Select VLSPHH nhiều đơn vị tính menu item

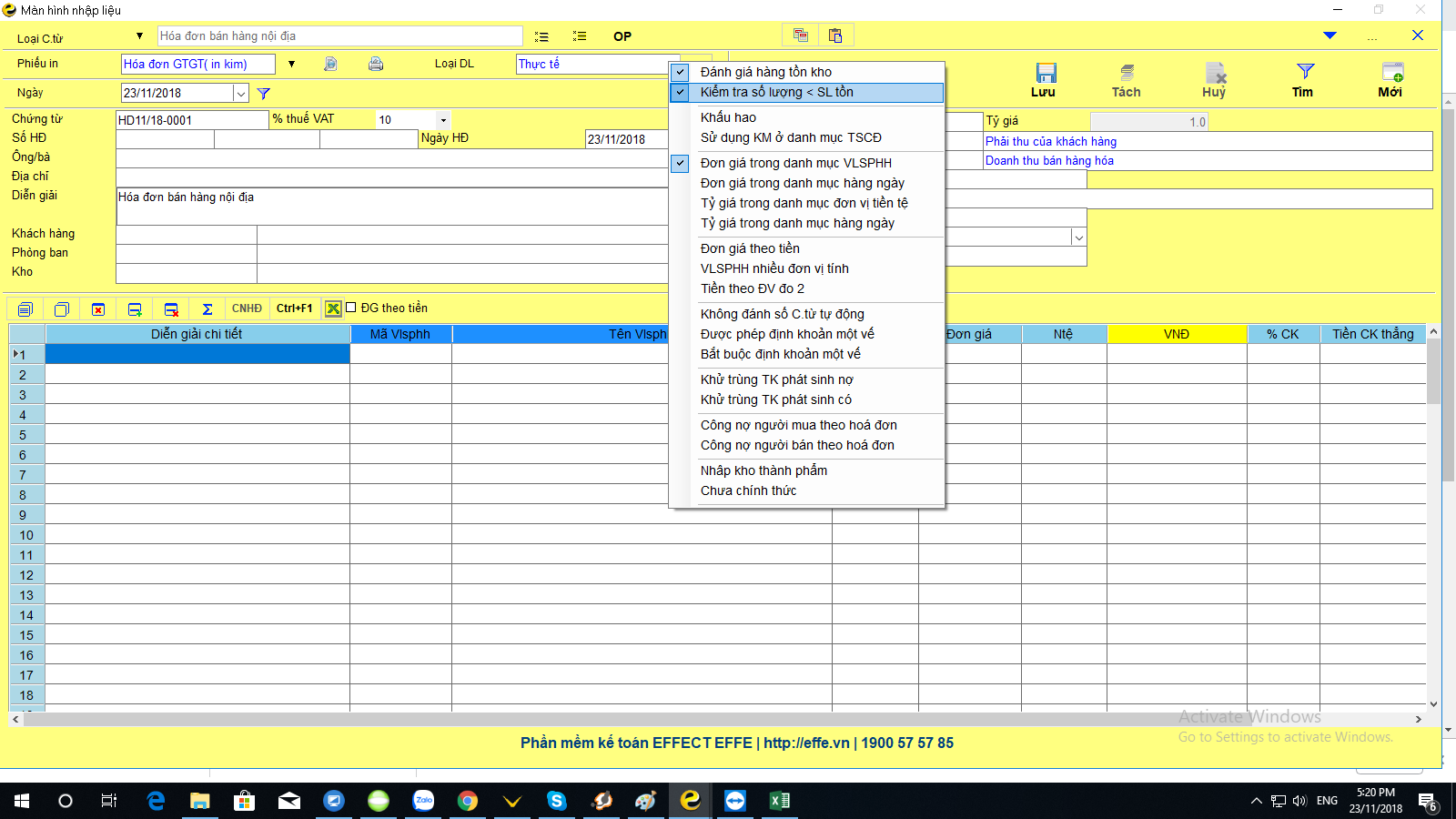(x=806, y=268)
